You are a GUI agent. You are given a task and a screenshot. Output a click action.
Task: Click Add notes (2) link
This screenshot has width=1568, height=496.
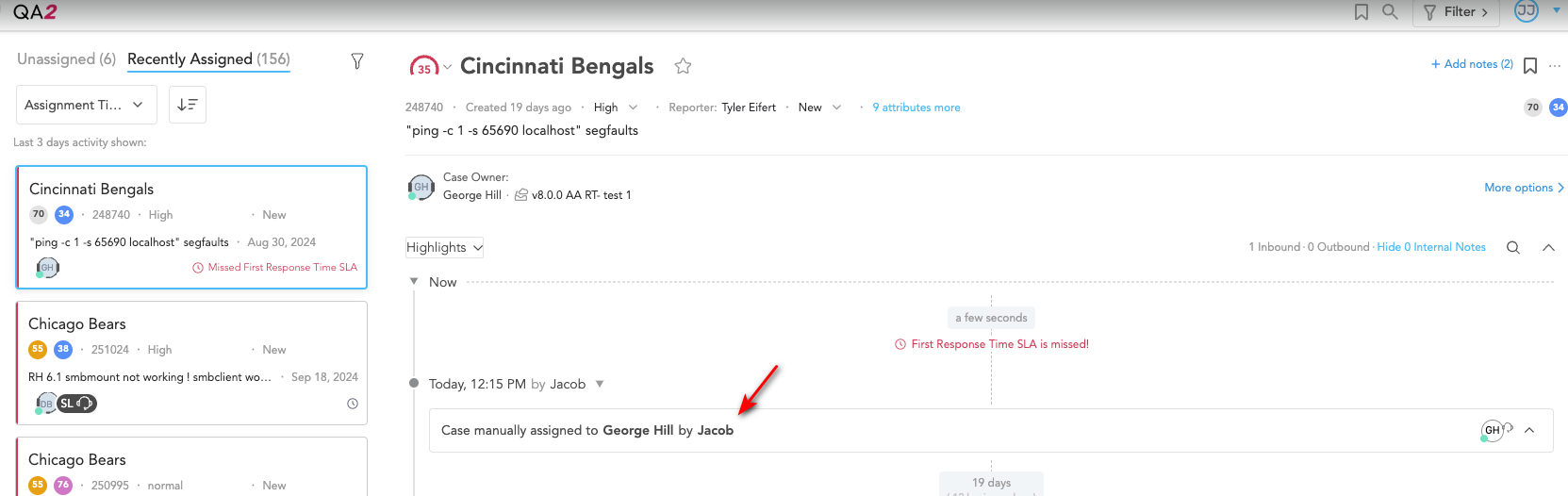[1472, 64]
